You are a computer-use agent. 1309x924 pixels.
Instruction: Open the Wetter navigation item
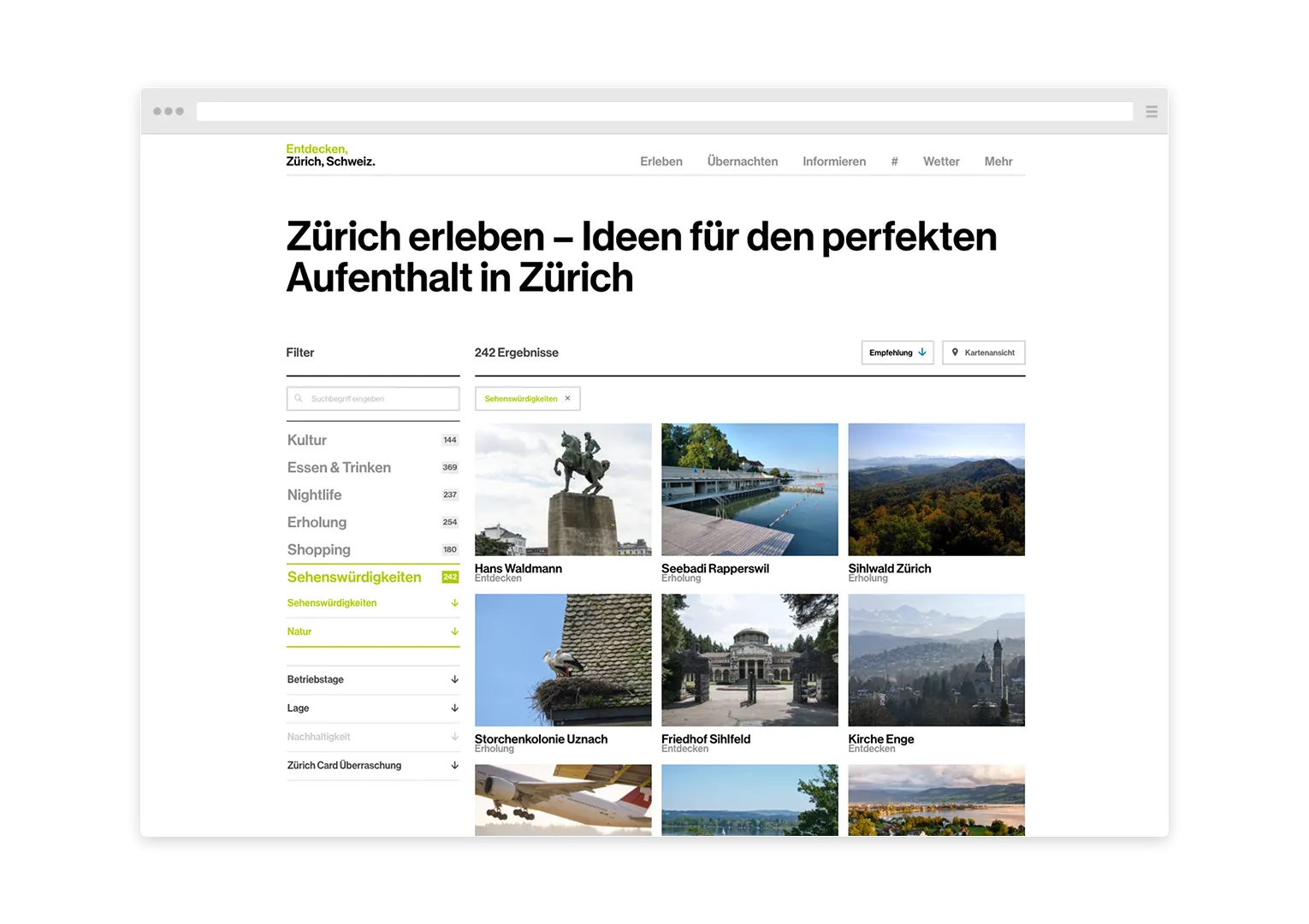point(941,162)
